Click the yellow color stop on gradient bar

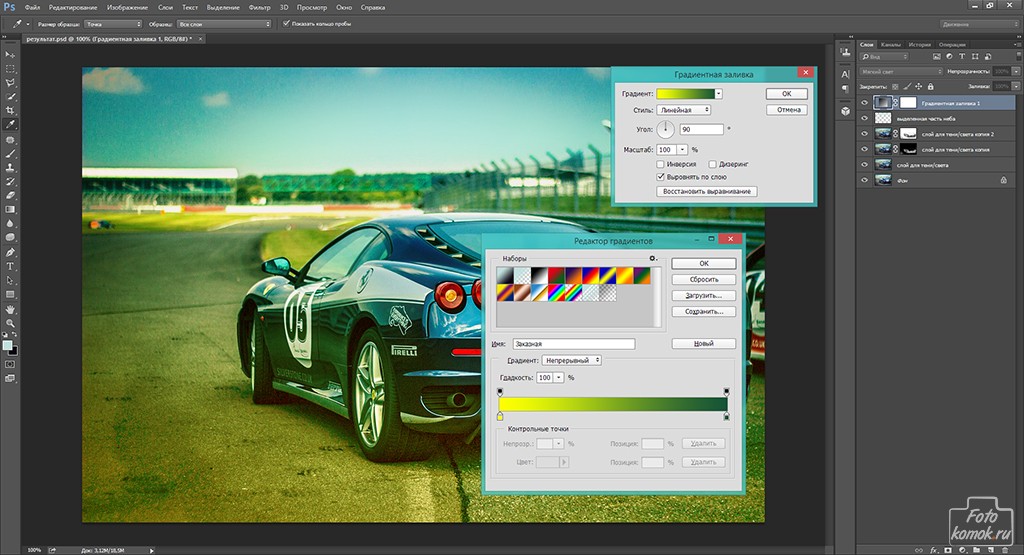pyautogui.click(x=500, y=415)
